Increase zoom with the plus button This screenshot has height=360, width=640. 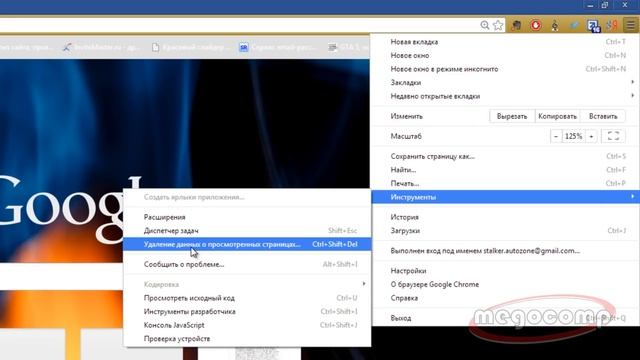591,136
